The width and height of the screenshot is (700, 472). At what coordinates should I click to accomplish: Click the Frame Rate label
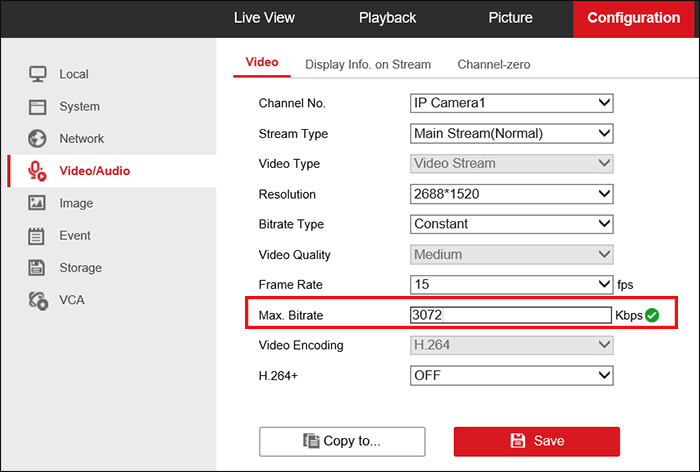click(x=290, y=285)
